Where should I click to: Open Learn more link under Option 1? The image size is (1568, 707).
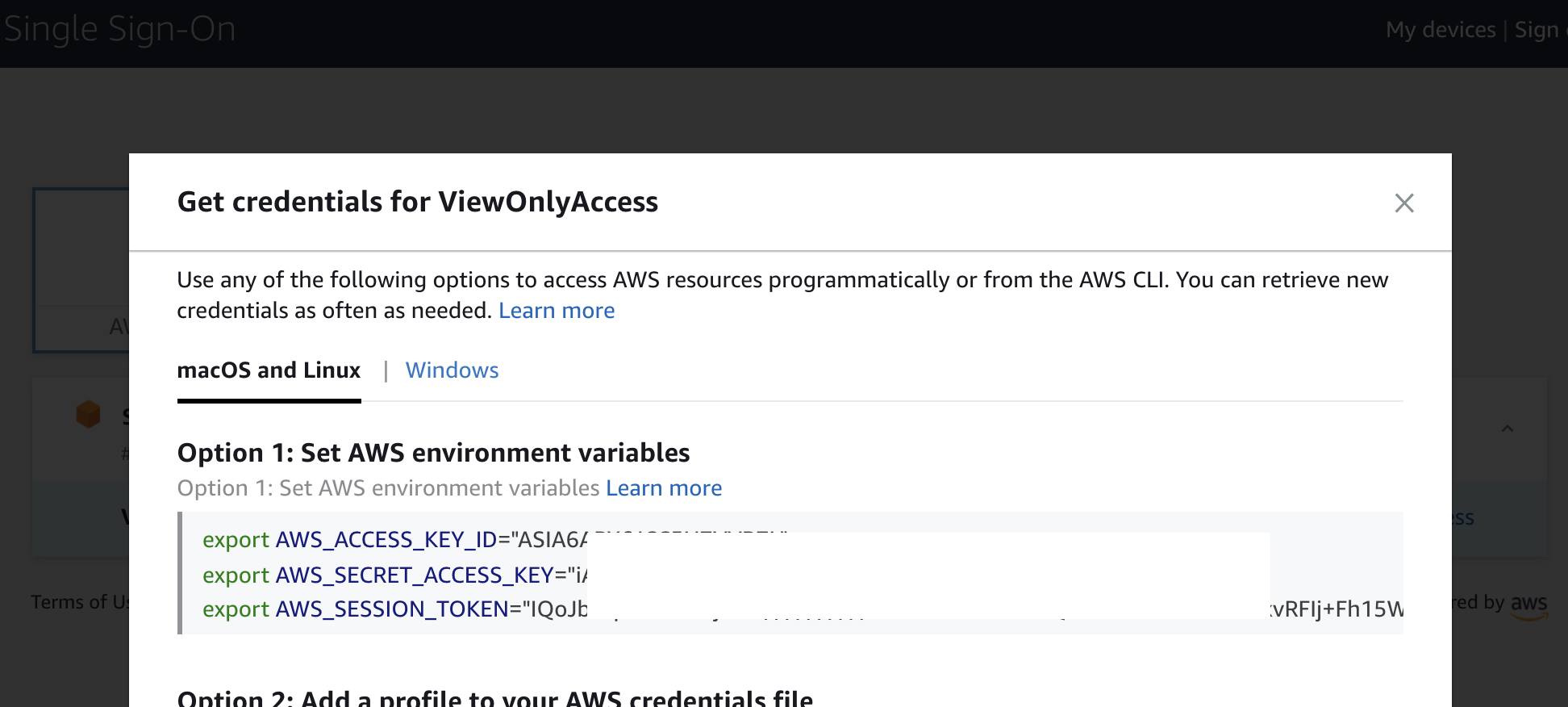664,488
